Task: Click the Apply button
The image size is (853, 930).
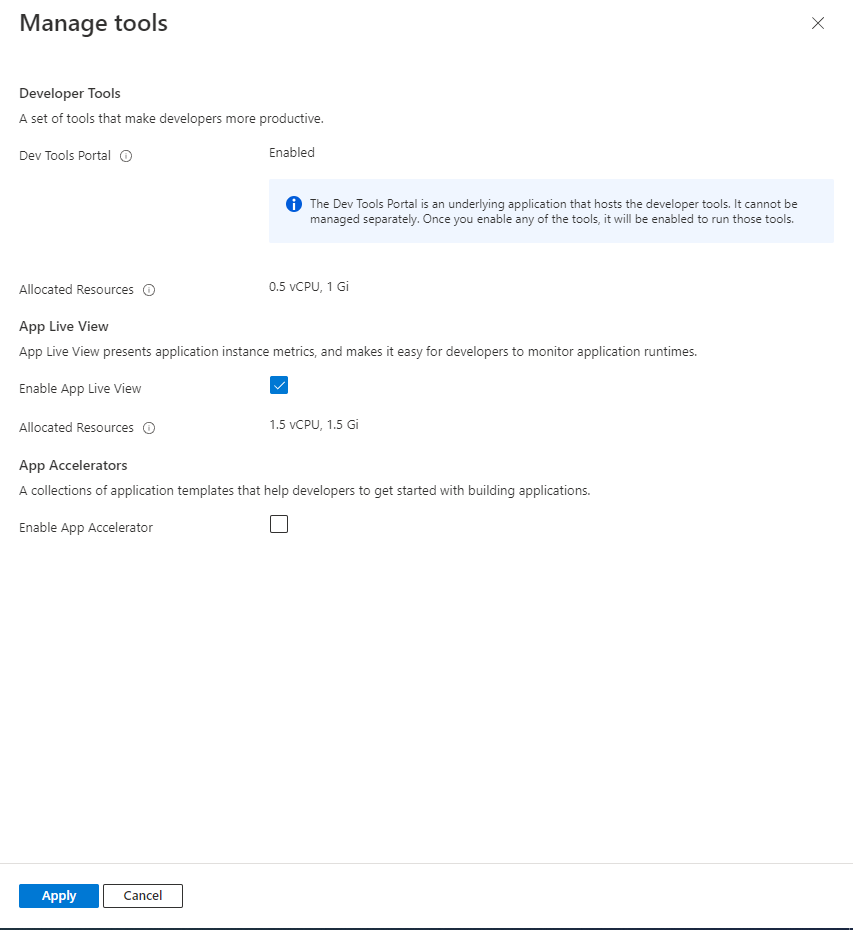Action: click(59, 896)
